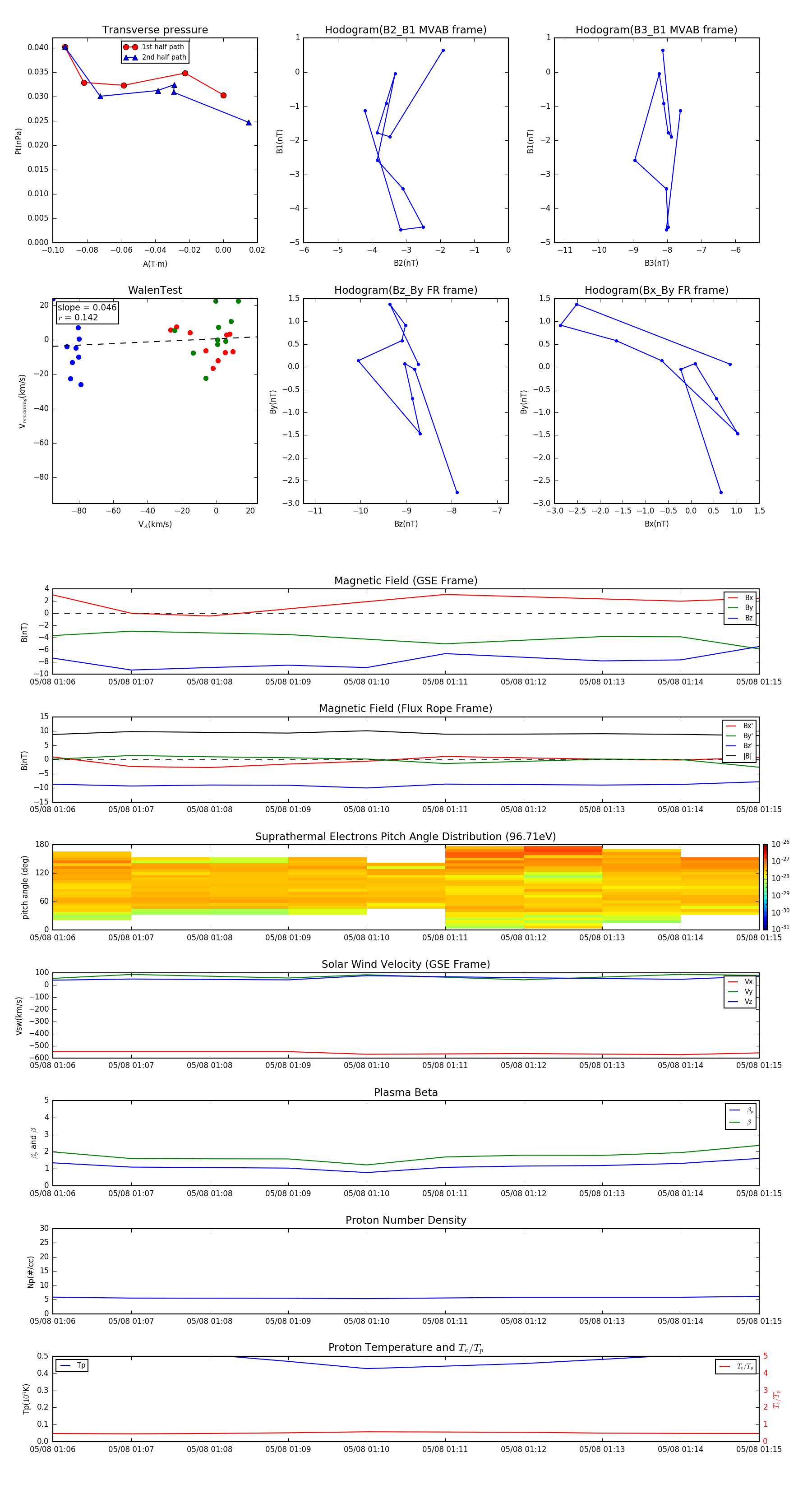Click the 'pitch angle (deg)' axis label

[25, 887]
